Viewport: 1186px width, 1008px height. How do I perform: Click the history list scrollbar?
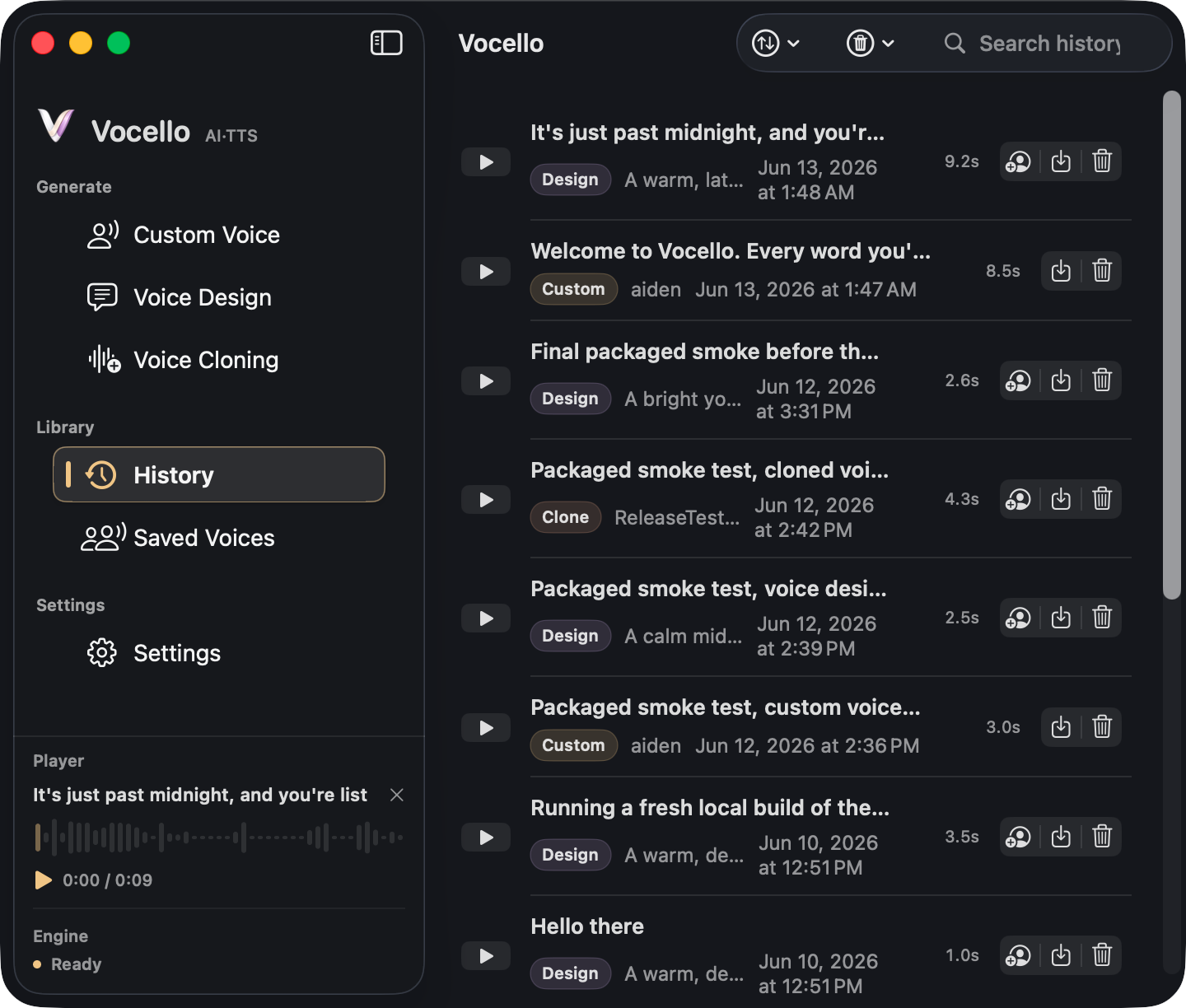click(1172, 345)
